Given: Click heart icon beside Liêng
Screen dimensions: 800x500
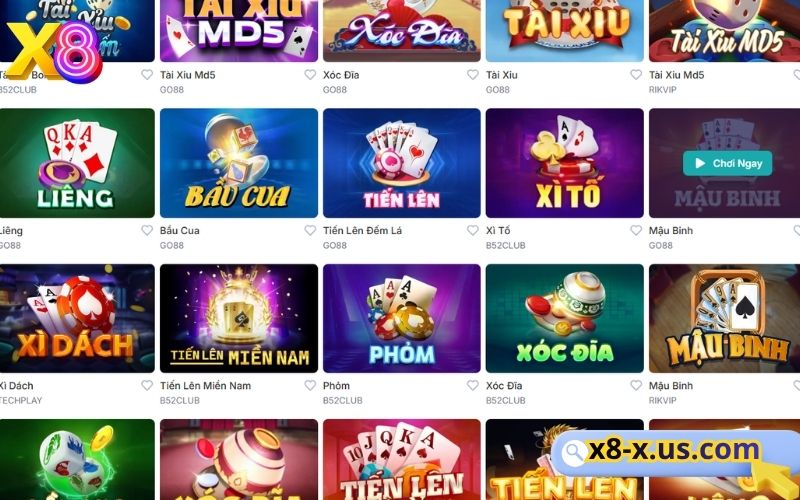Looking at the screenshot, I should (x=147, y=231).
